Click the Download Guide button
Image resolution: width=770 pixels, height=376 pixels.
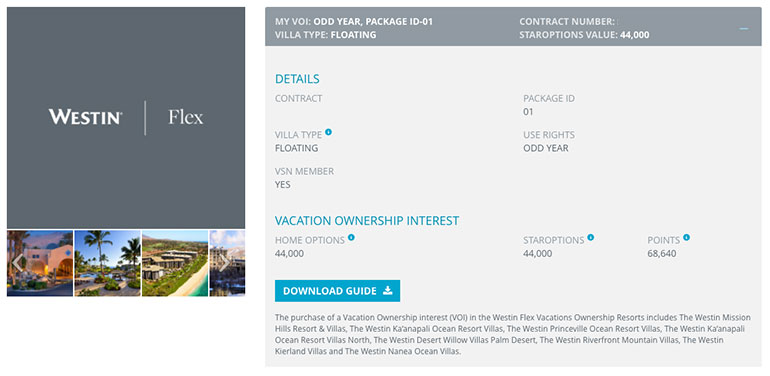point(337,291)
